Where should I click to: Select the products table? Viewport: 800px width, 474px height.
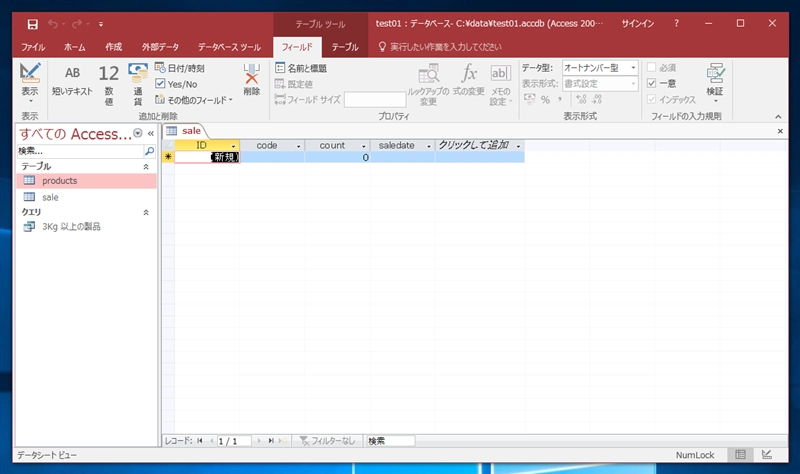click(x=87, y=181)
